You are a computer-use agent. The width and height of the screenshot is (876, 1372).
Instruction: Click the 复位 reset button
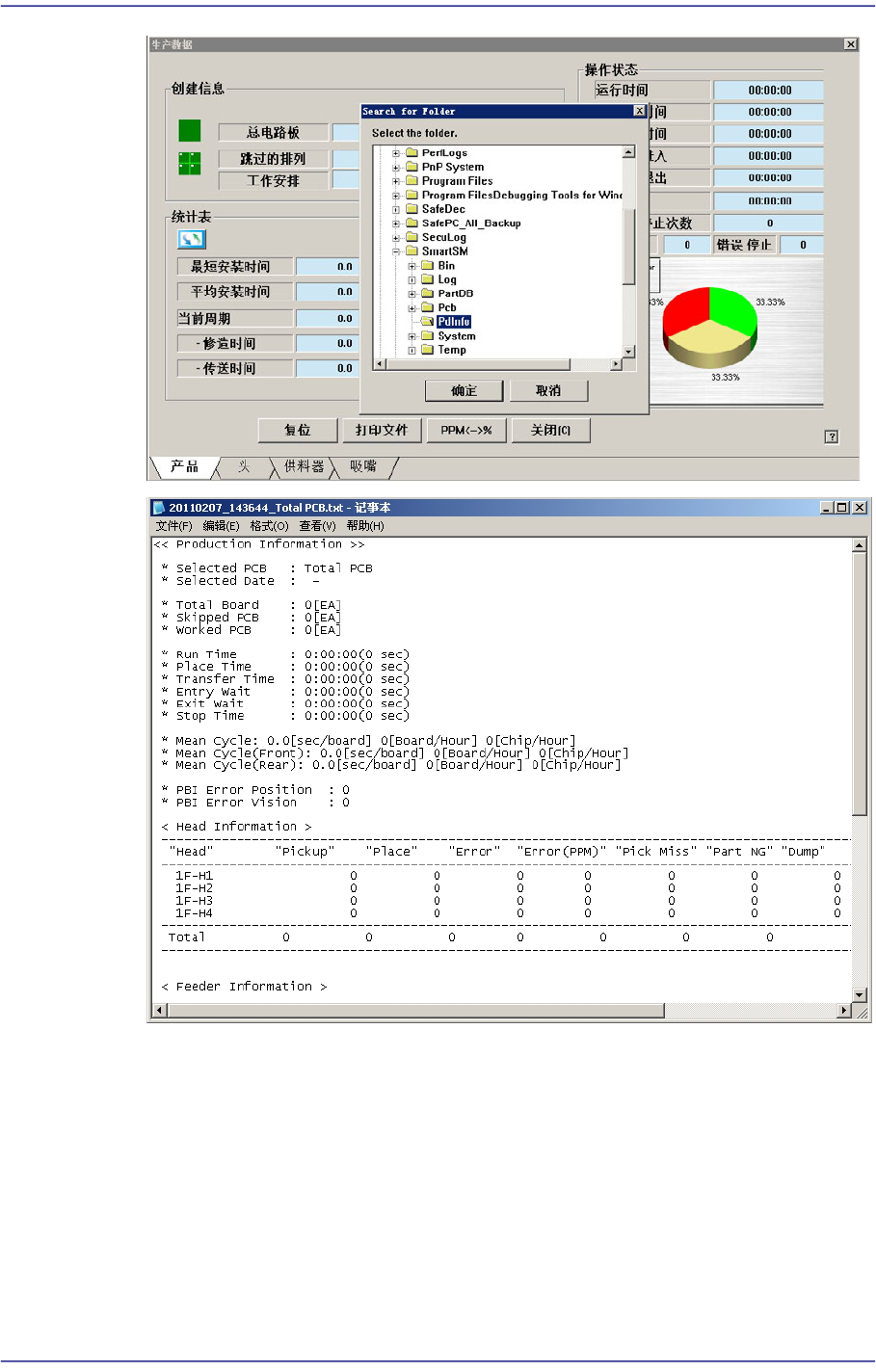pyautogui.click(x=298, y=430)
